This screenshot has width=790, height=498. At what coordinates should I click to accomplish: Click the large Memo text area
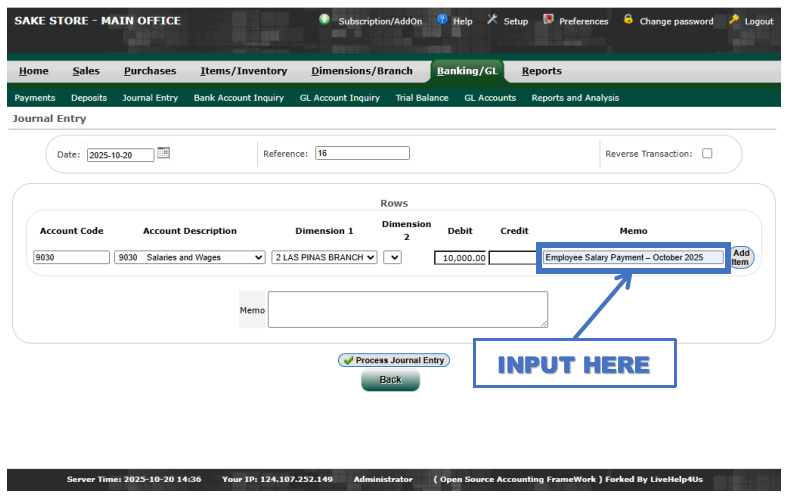coord(407,309)
